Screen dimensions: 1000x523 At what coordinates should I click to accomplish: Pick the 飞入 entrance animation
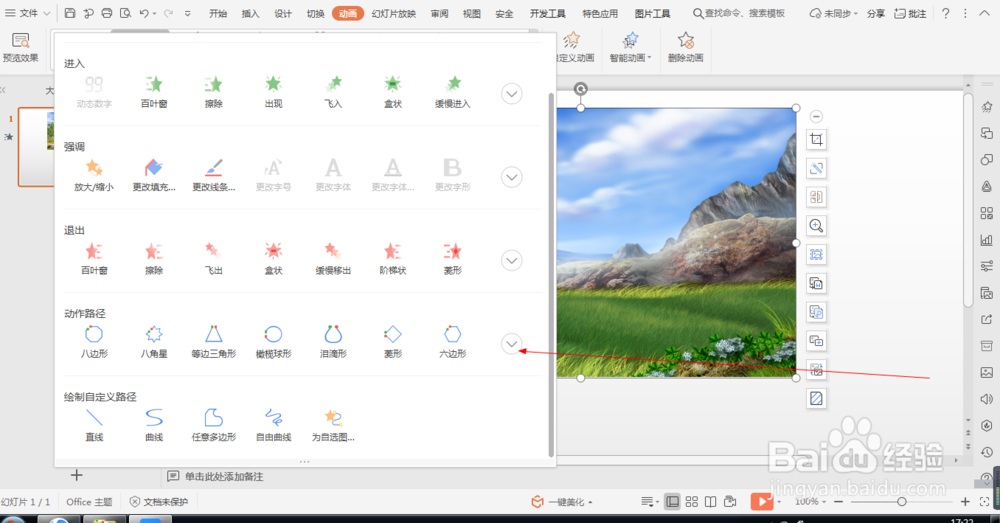pos(333,92)
